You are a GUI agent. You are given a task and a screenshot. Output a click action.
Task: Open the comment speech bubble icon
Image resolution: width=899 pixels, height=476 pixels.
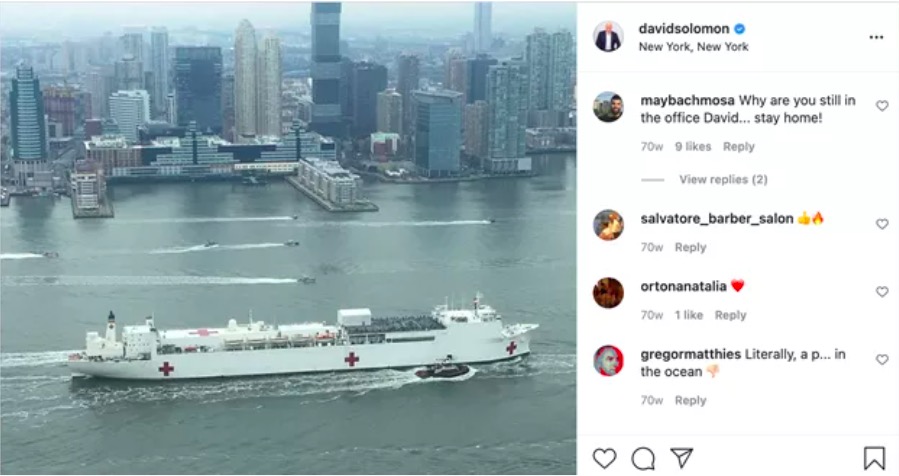643,458
